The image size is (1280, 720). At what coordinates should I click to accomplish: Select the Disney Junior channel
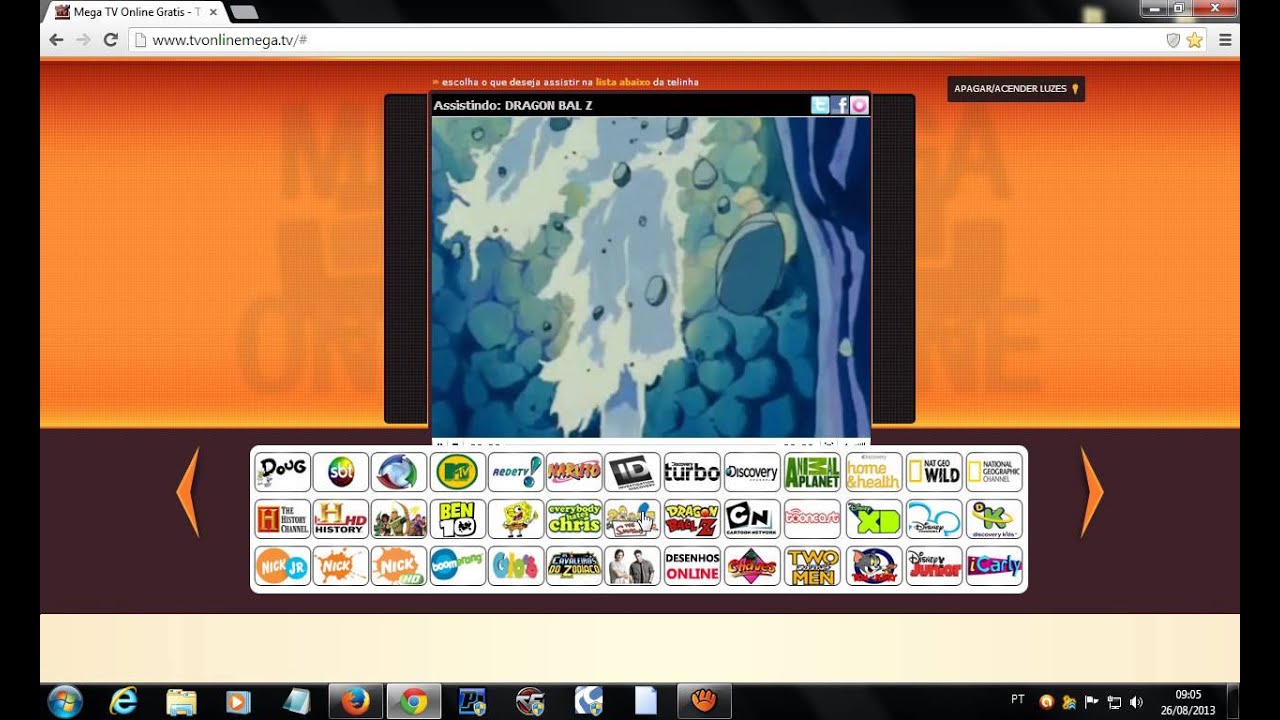(934, 566)
